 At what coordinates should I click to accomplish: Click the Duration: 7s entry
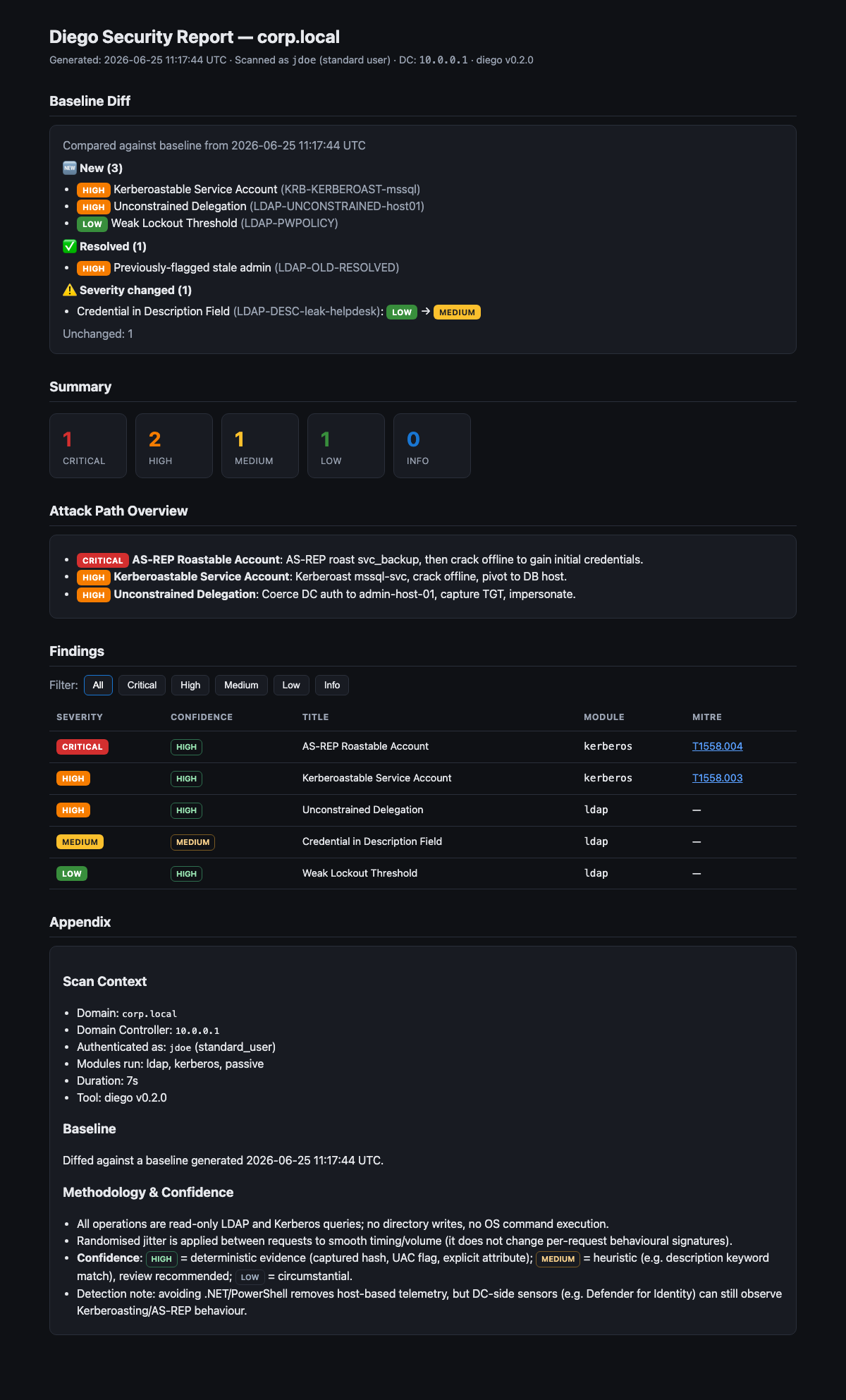(107, 1081)
